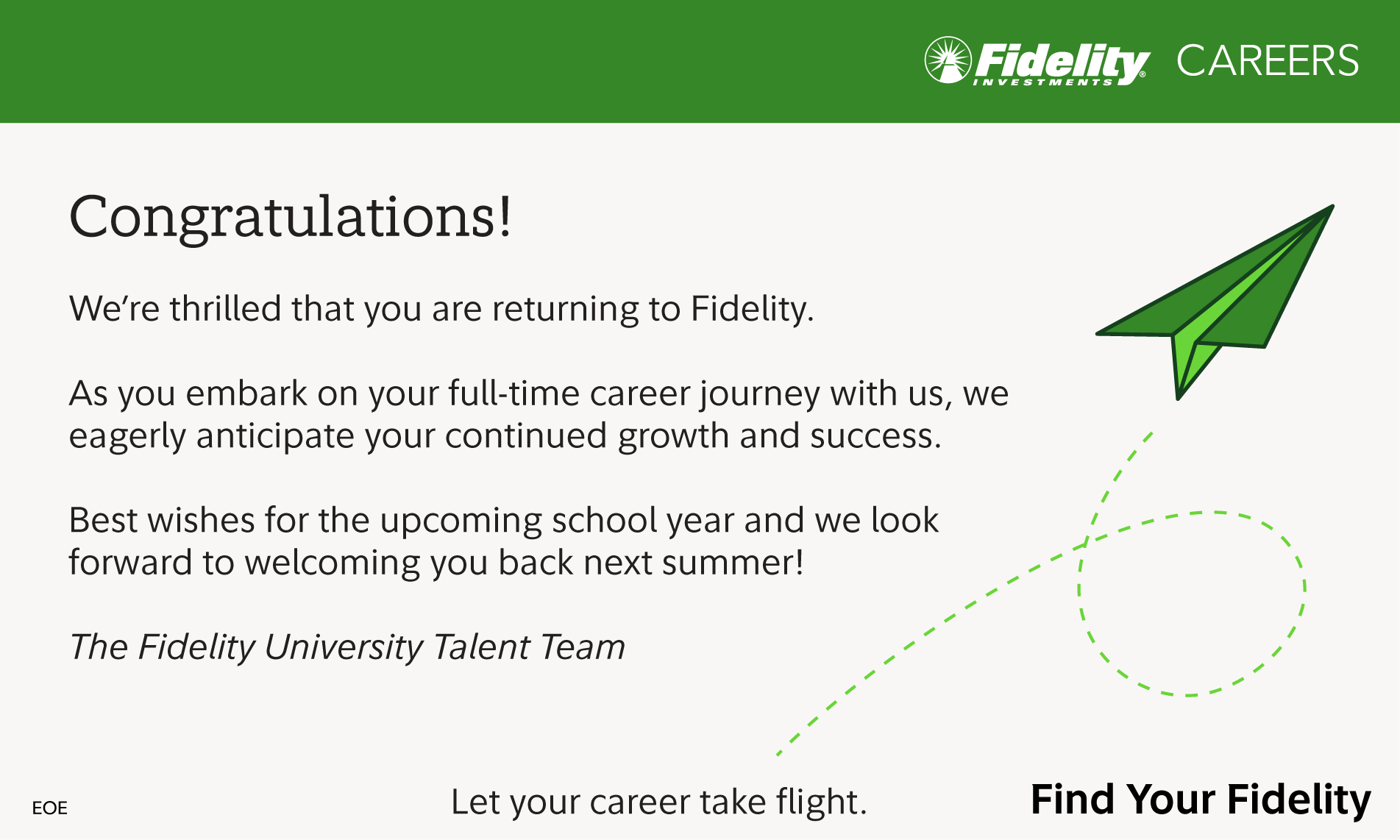The height and width of the screenshot is (840, 1400).
Task: Click the line starting 'Best wishes for'
Action: point(503,520)
